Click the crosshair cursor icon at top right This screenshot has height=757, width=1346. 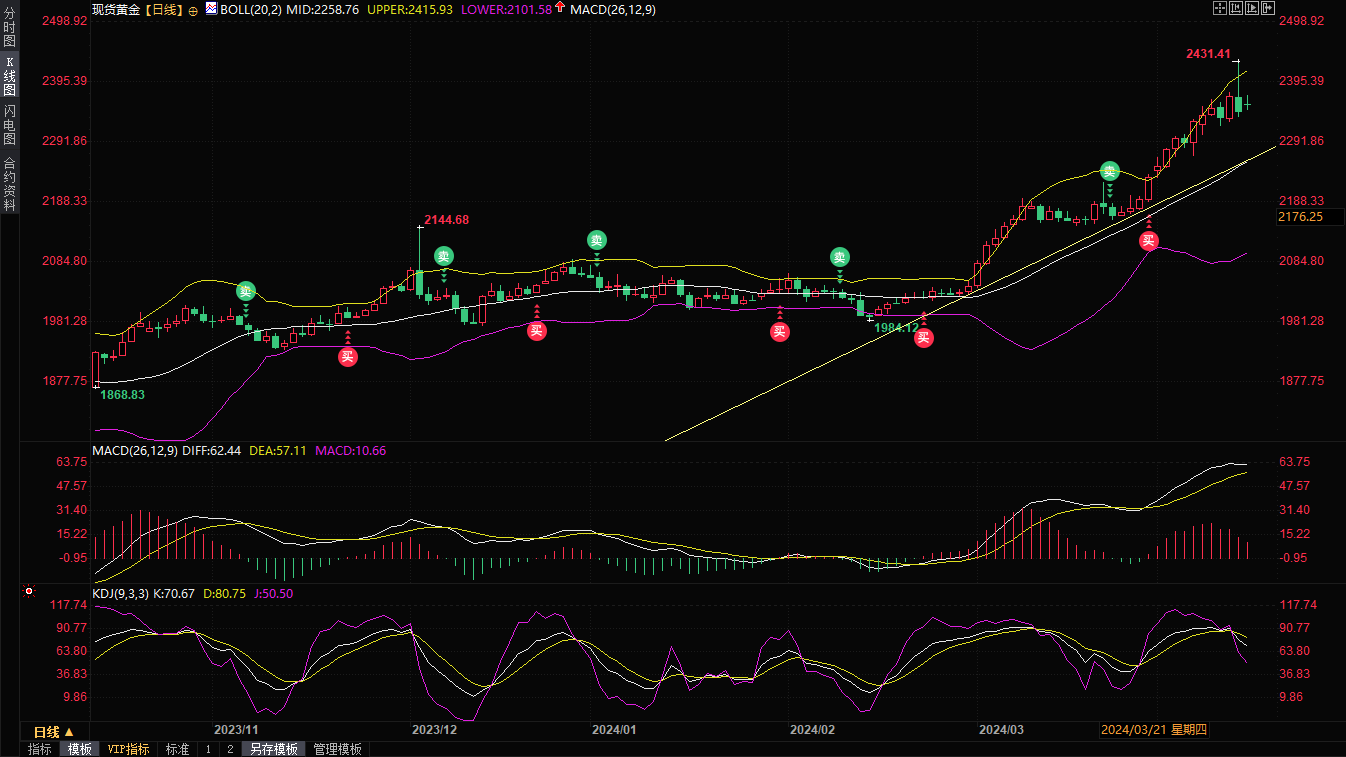coord(1219,8)
